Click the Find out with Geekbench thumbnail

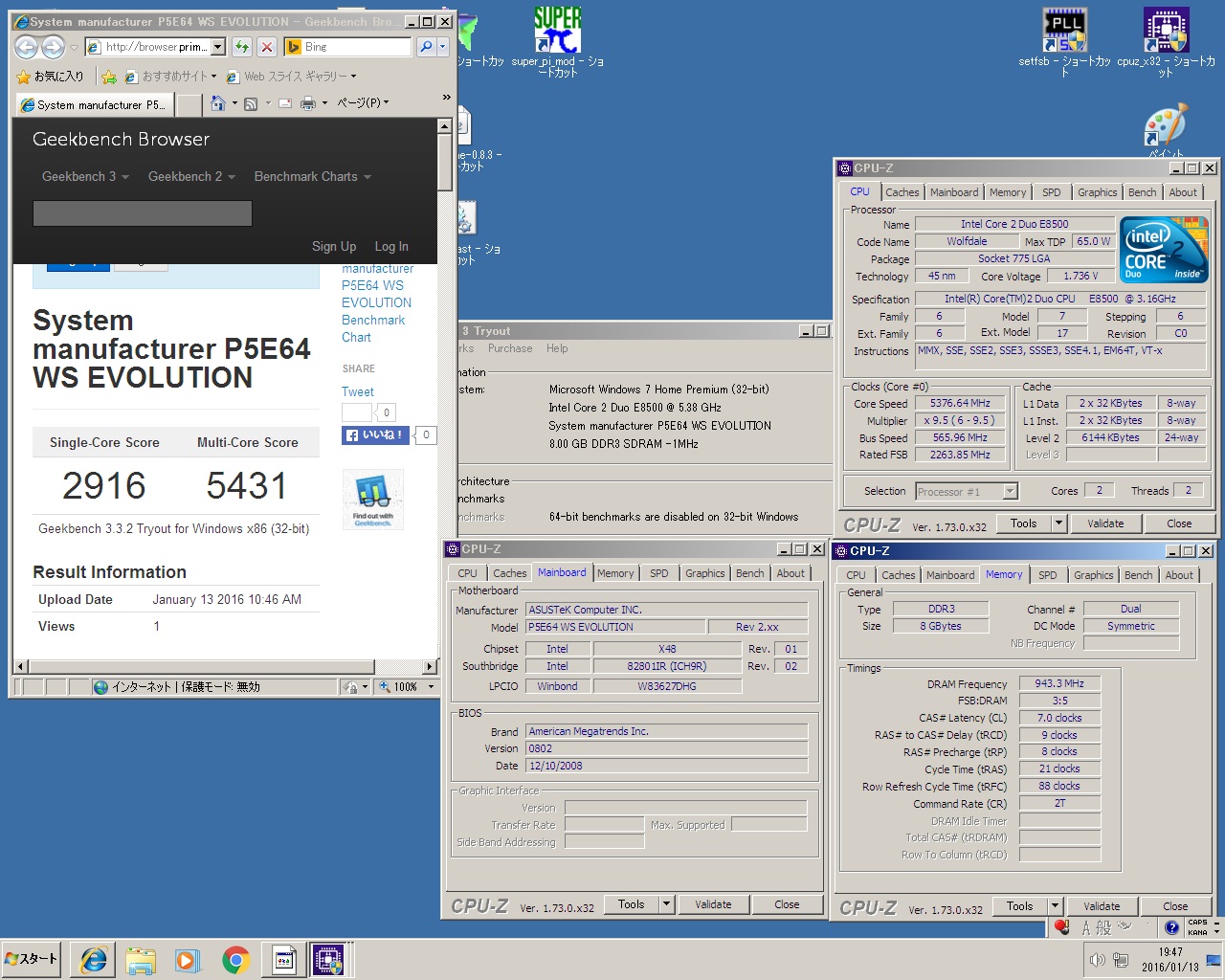click(373, 500)
